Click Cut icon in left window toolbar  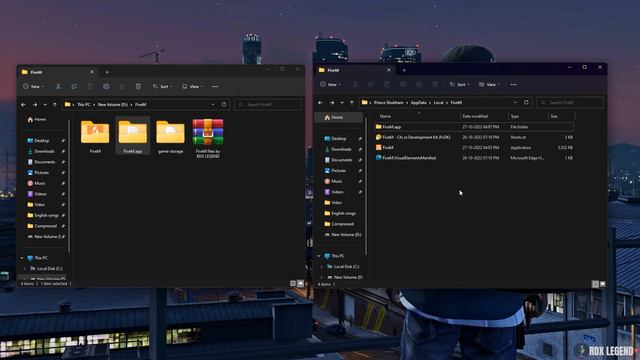pos(58,87)
